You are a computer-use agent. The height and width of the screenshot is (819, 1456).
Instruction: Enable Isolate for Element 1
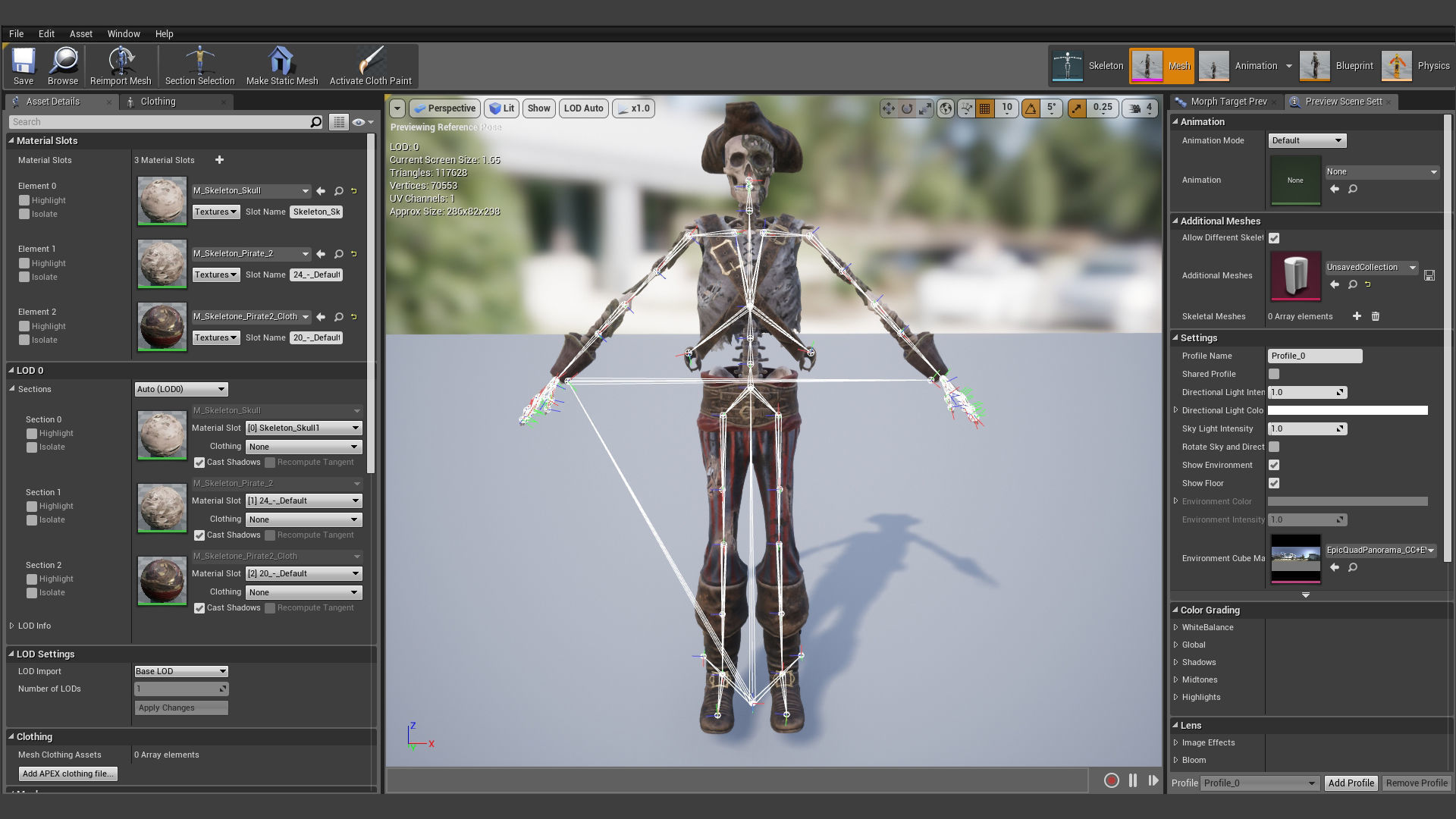[24, 277]
